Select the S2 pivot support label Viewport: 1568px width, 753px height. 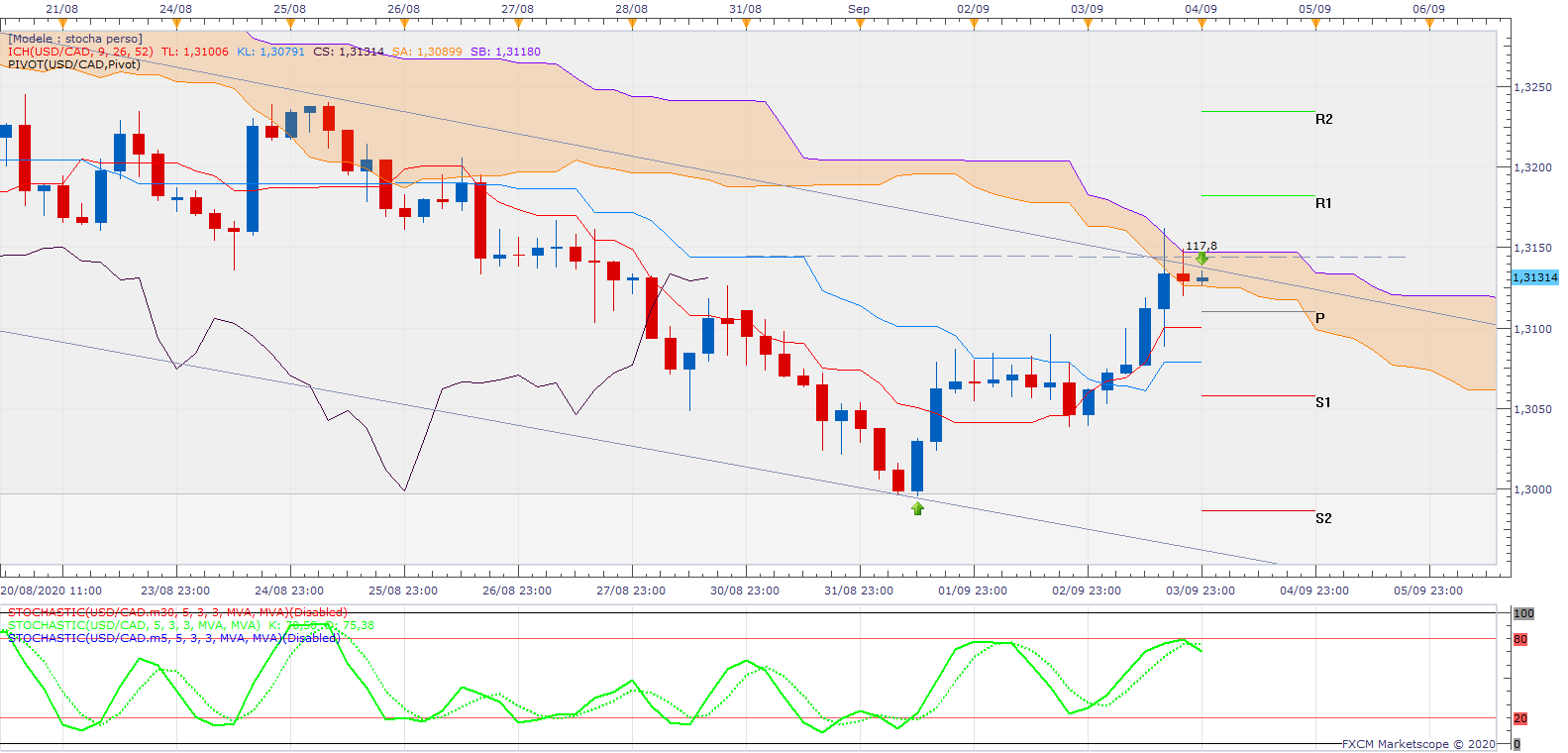pos(1323,518)
